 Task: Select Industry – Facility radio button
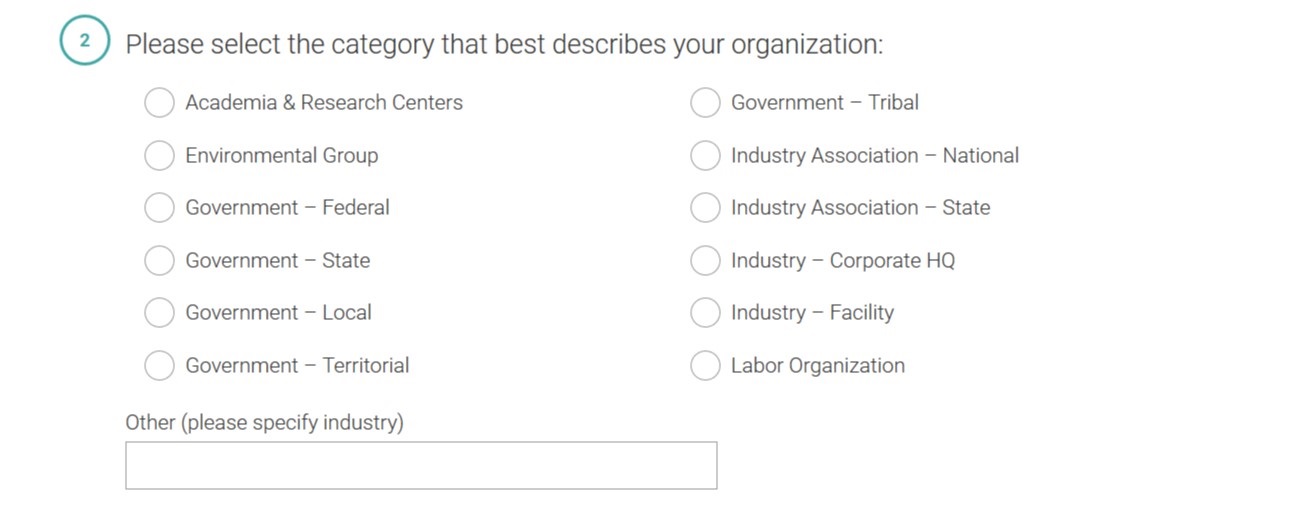pyautogui.click(x=706, y=313)
